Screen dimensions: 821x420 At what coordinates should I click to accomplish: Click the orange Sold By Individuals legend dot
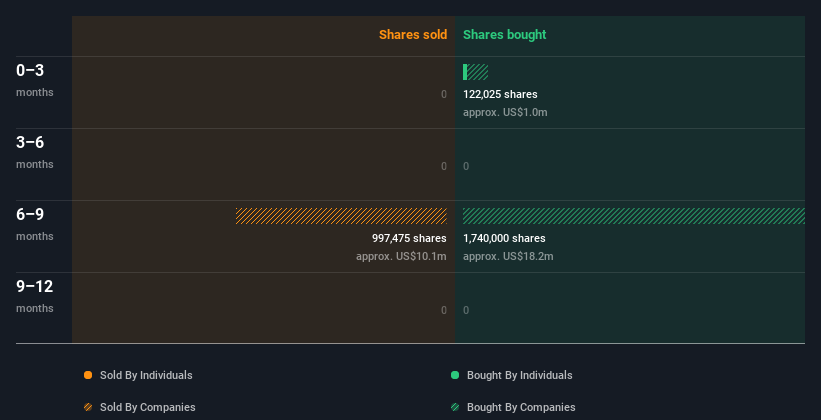coord(88,375)
